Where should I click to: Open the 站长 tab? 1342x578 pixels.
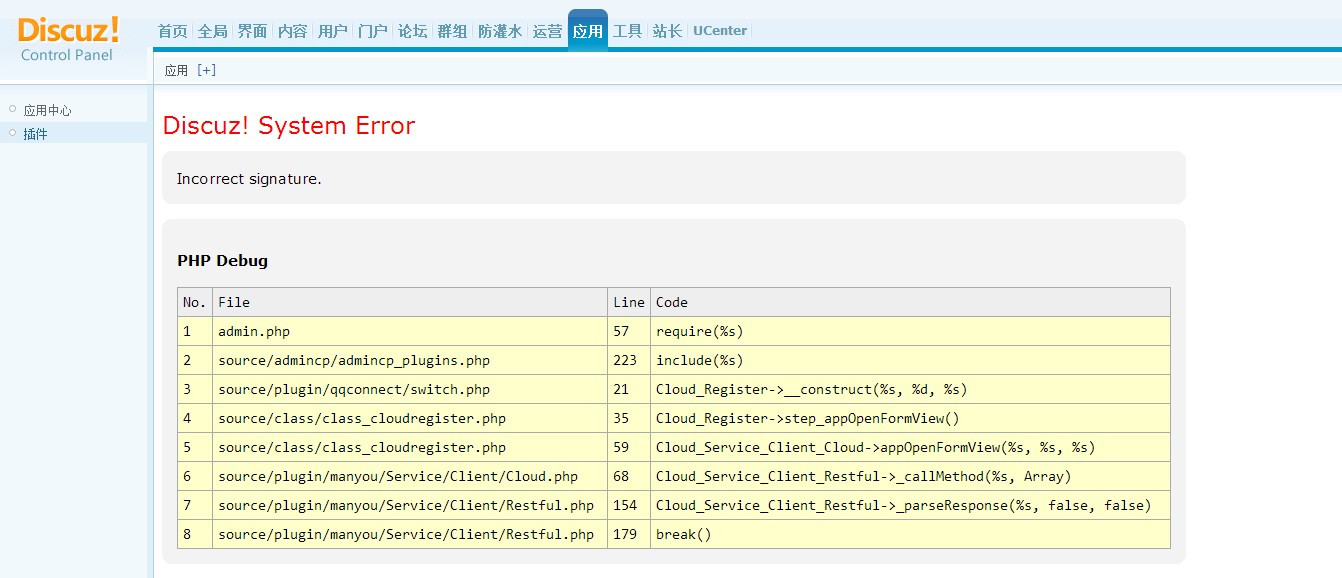click(667, 31)
